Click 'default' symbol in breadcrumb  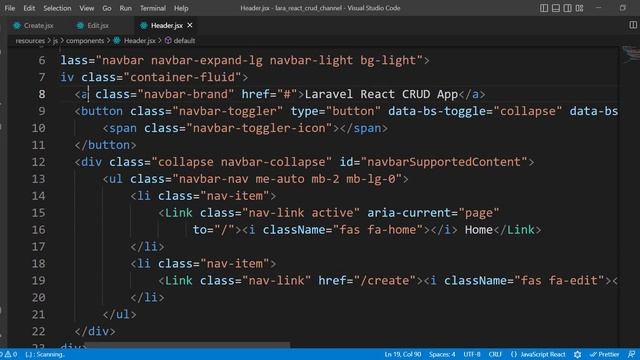(184, 41)
